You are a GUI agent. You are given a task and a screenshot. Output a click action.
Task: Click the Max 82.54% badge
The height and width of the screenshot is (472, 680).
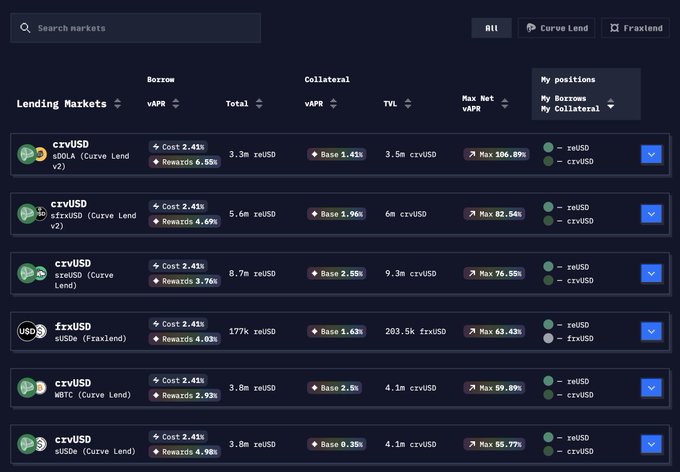(x=494, y=214)
